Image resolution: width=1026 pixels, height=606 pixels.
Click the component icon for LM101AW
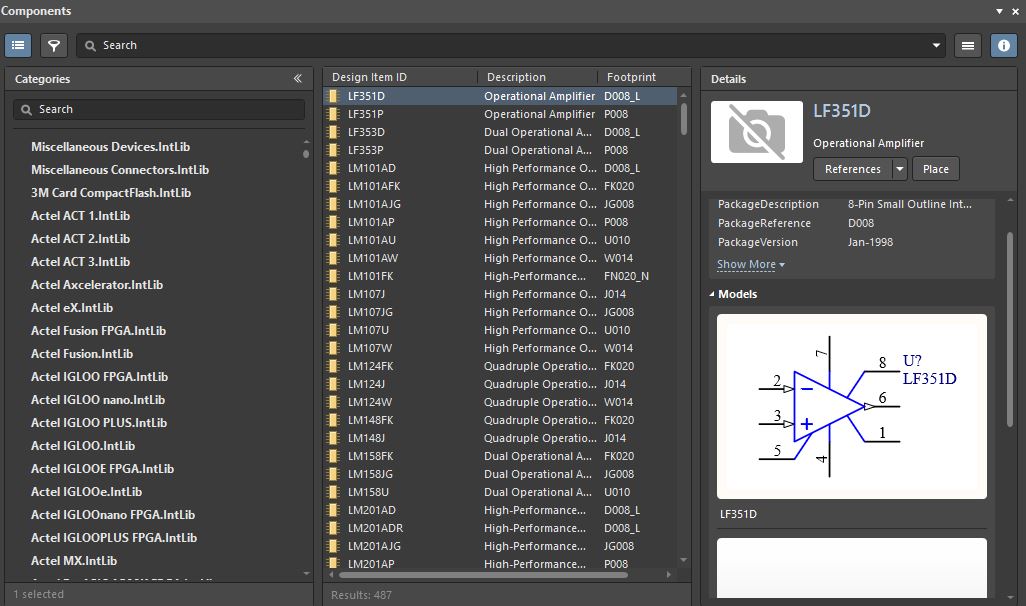click(x=333, y=258)
